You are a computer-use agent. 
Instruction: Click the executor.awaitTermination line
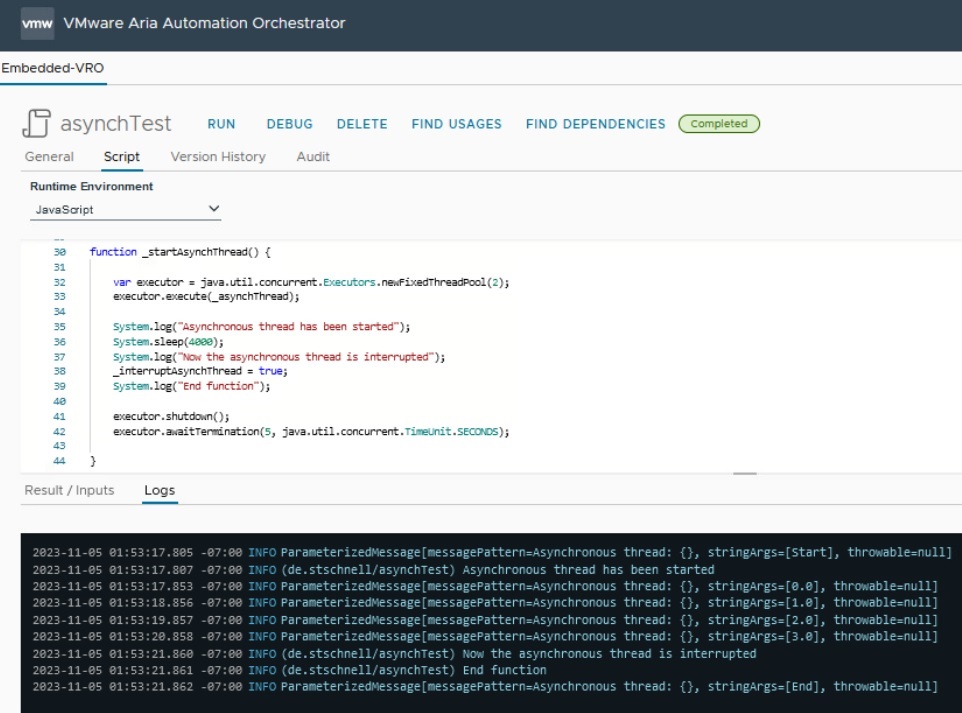(311, 431)
